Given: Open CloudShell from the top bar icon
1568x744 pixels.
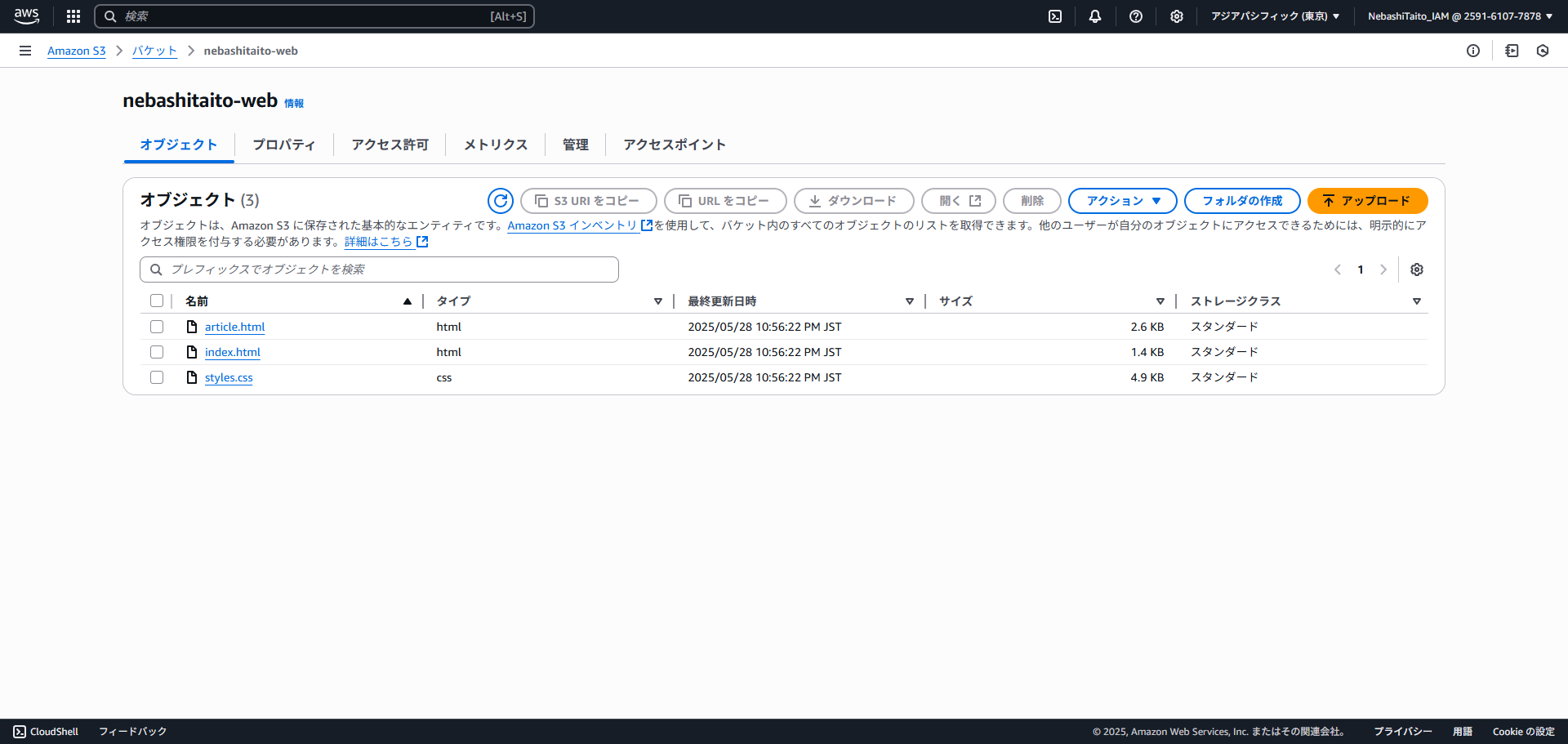Looking at the screenshot, I should point(1055,16).
